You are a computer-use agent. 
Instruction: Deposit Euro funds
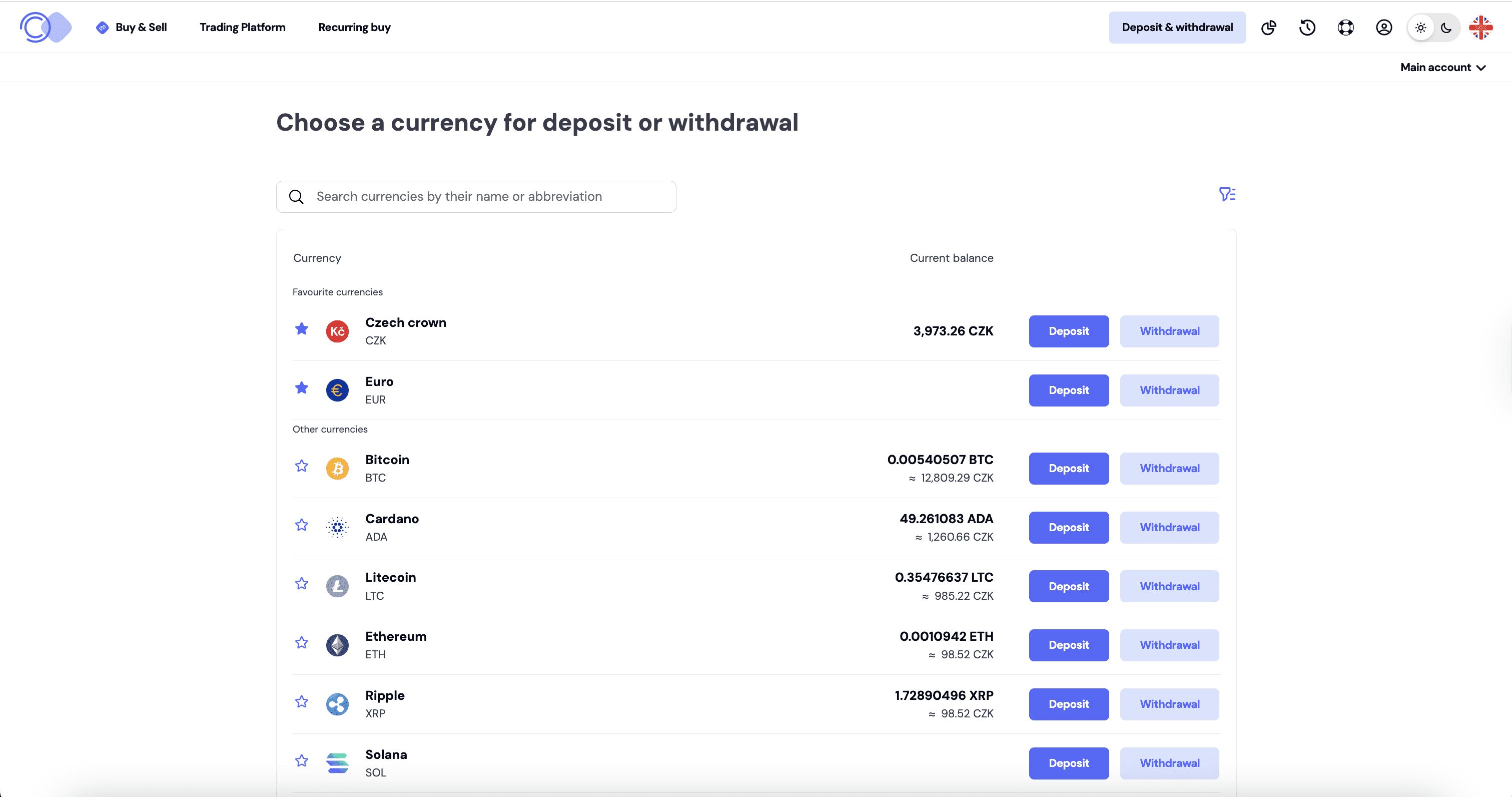pos(1069,390)
